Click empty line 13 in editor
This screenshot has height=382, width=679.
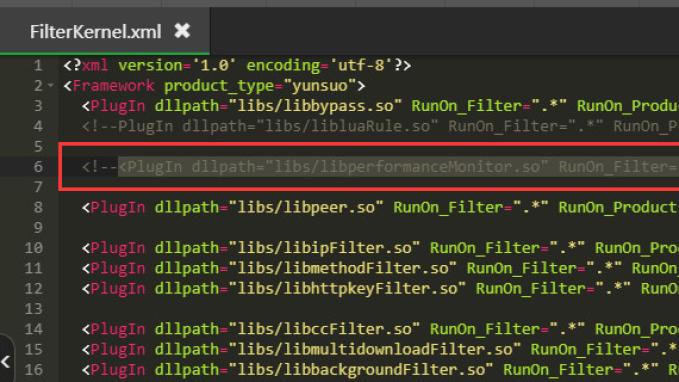coord(368,309)
